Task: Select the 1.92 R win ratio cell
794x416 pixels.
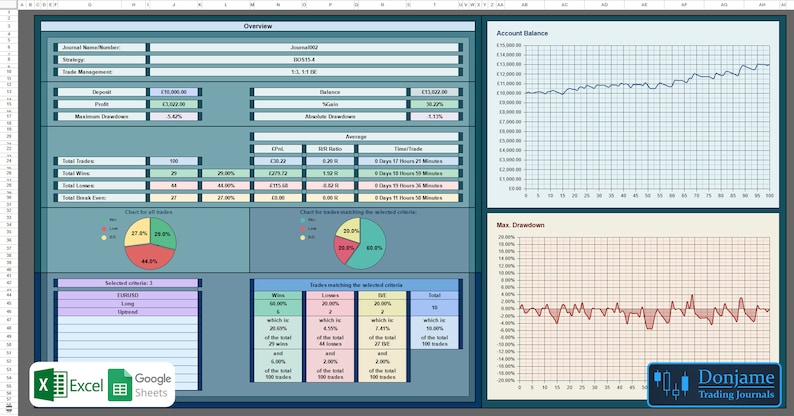Action: coord(330,173)
